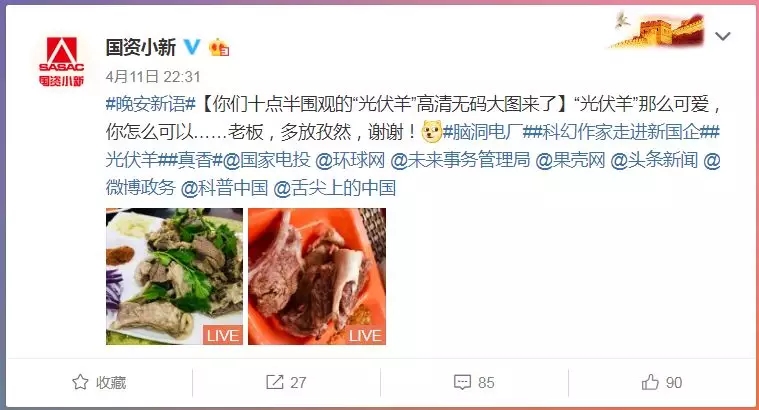Open the #晚安新语# hashtag topic
The width and height of the screenshot is (759, 410).
pos(151,104)
